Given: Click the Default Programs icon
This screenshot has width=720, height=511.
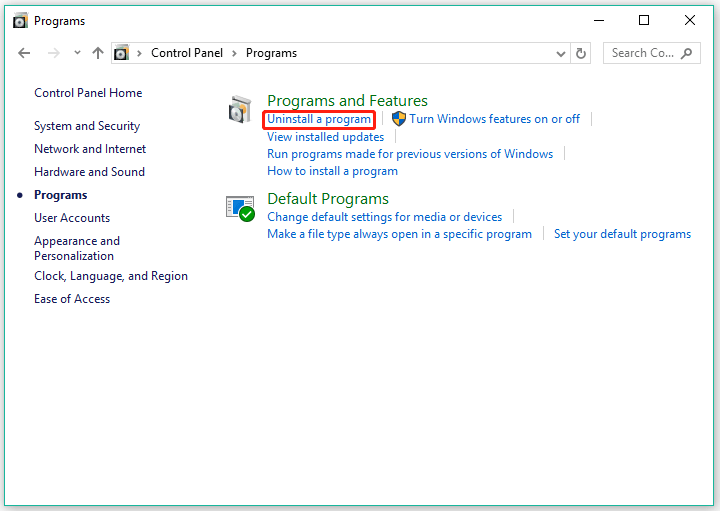Looking at the screenshot, I should point(240,208).
